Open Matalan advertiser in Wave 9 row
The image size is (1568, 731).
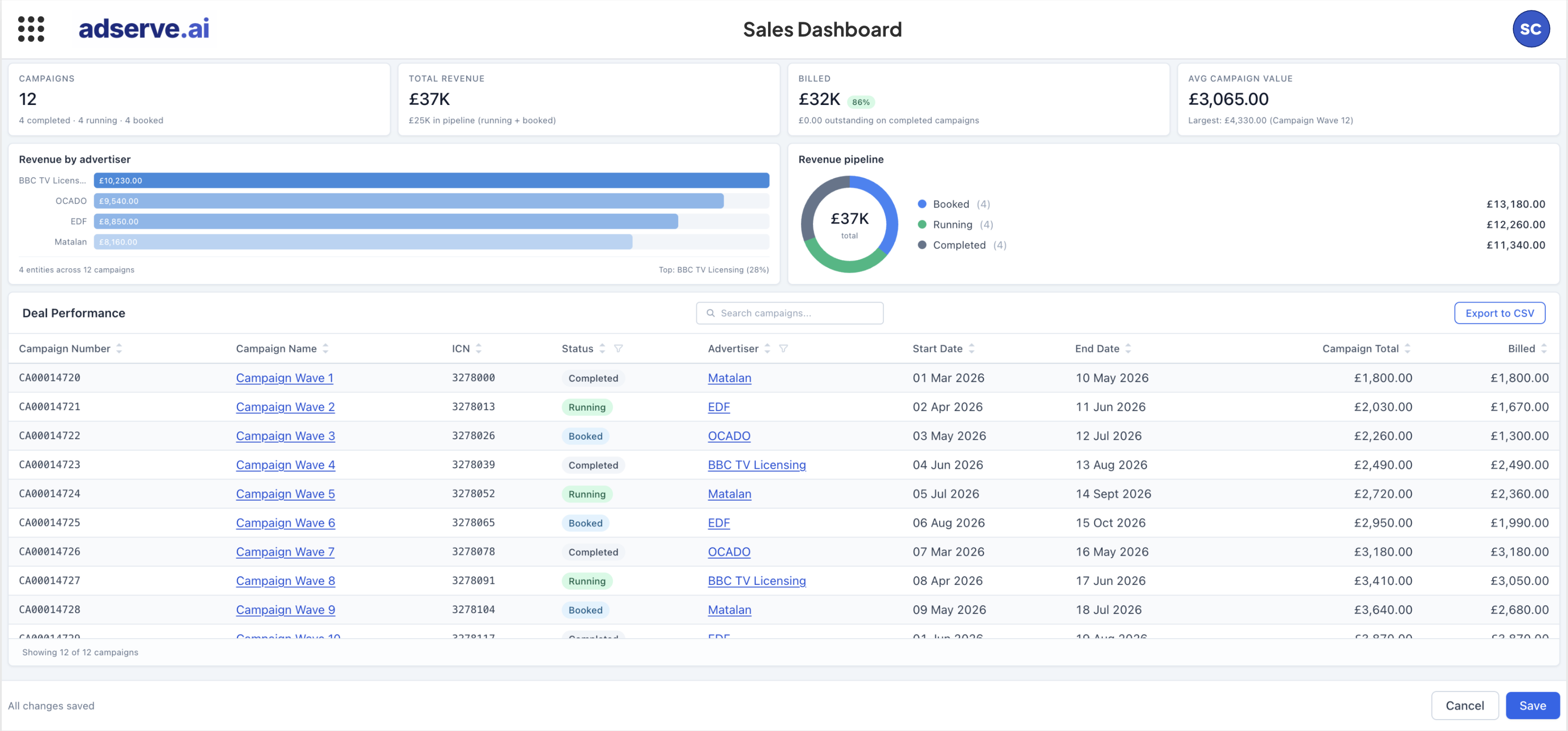point(729,610)
